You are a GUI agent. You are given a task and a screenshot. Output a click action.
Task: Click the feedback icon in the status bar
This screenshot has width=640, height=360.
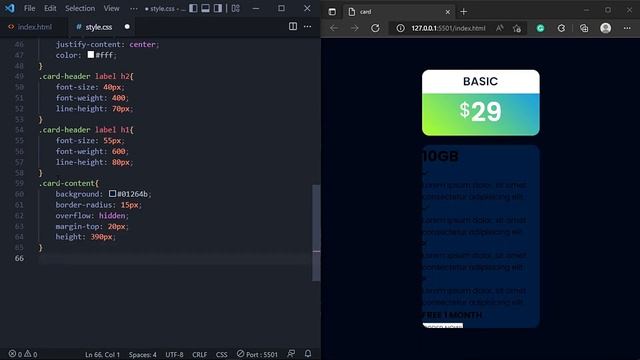[291, 354]
